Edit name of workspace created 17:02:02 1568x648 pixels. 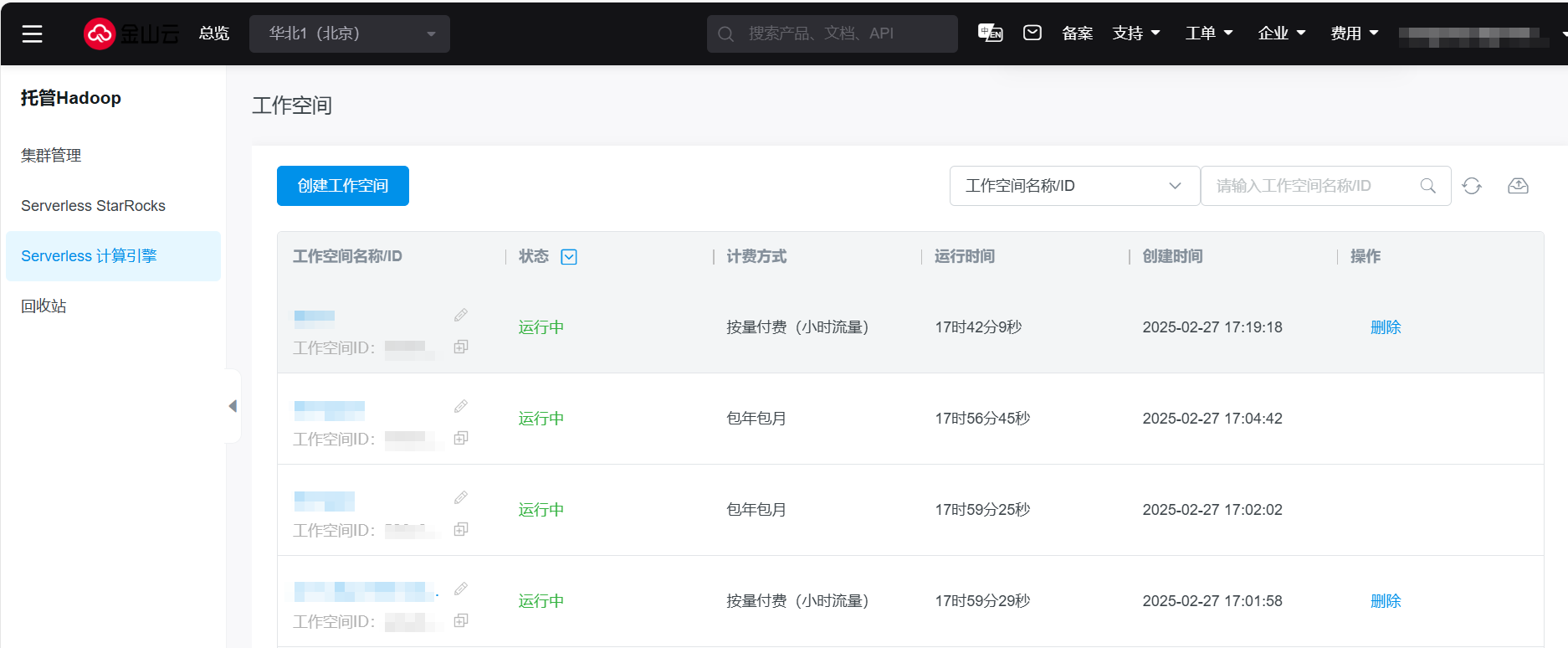pos(461,497)
